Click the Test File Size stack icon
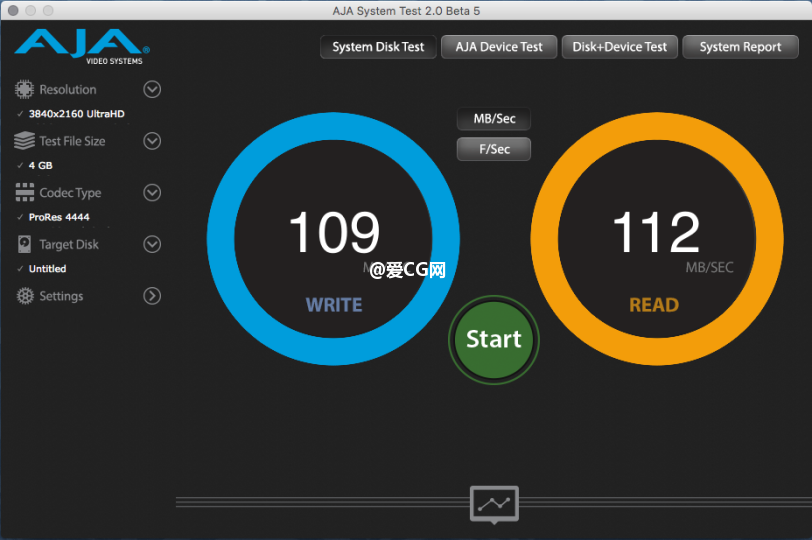This screenshot has width=812, height=540. pos(24,141)
